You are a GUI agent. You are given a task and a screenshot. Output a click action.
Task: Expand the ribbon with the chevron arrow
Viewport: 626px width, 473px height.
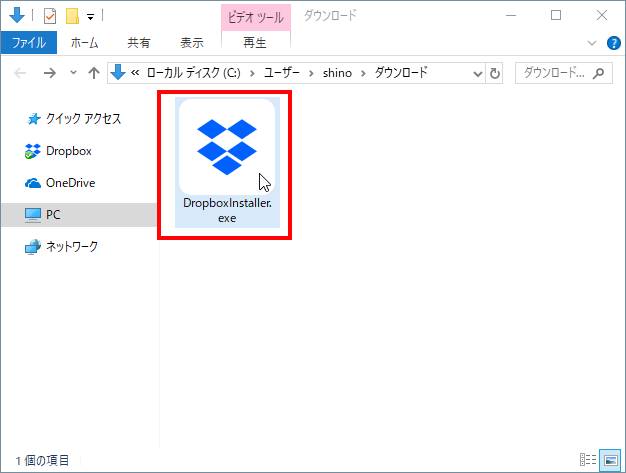pos(592,43)
